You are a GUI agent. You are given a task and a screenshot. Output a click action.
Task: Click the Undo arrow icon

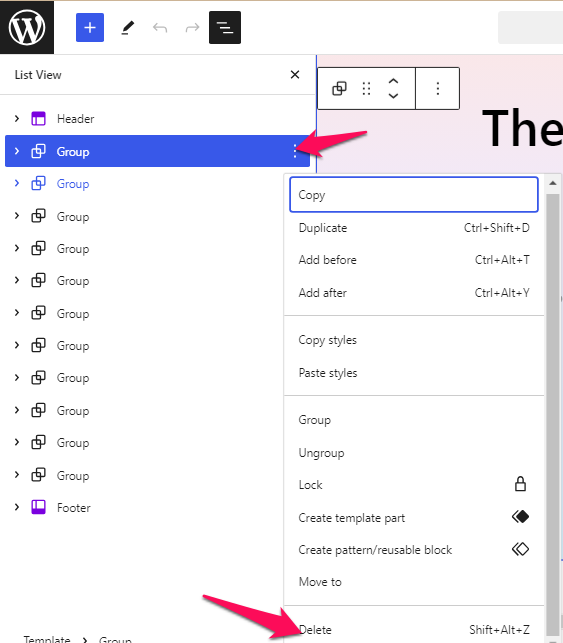click(160, 28)
